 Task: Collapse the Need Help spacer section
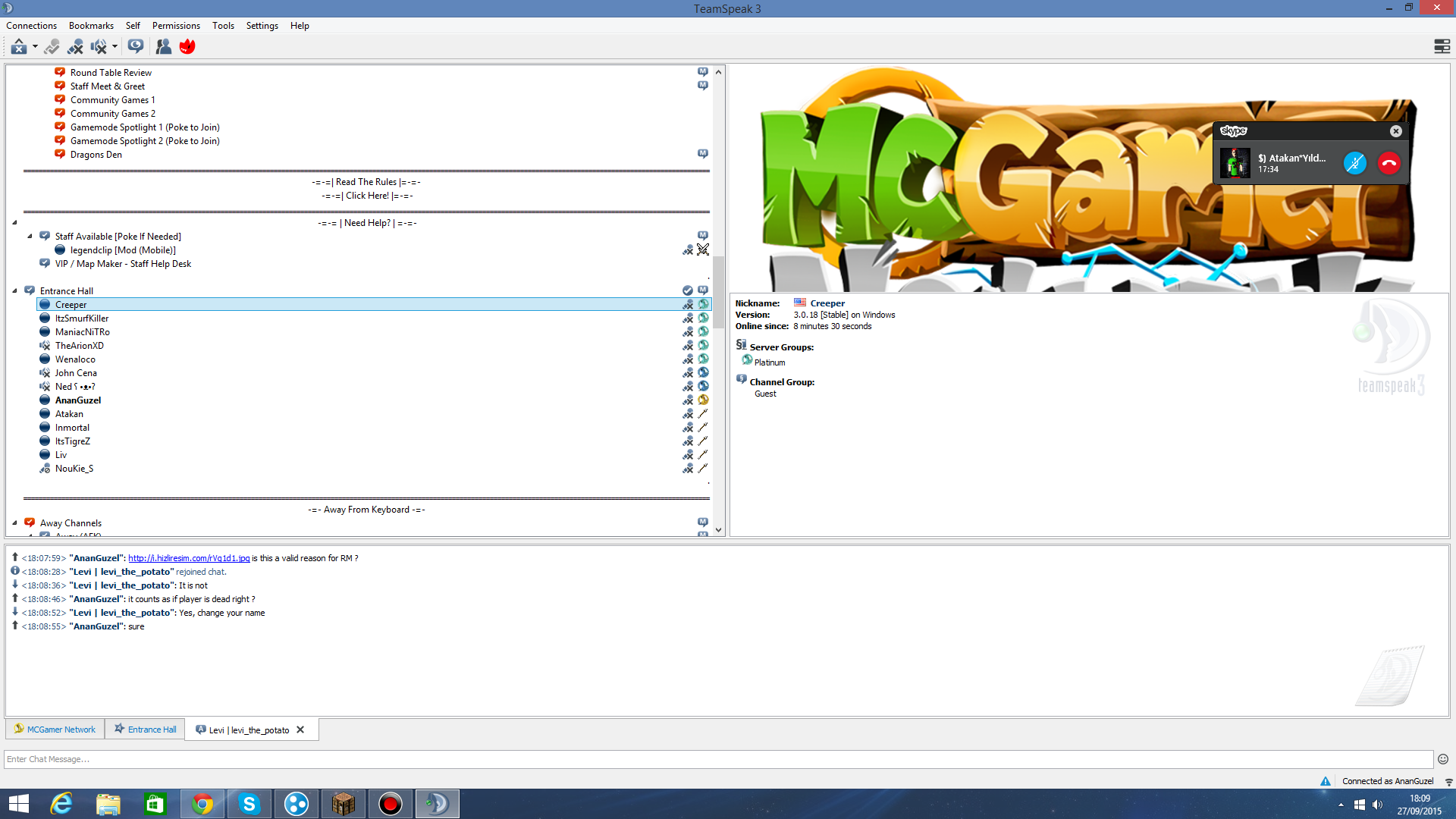[14, 223]
